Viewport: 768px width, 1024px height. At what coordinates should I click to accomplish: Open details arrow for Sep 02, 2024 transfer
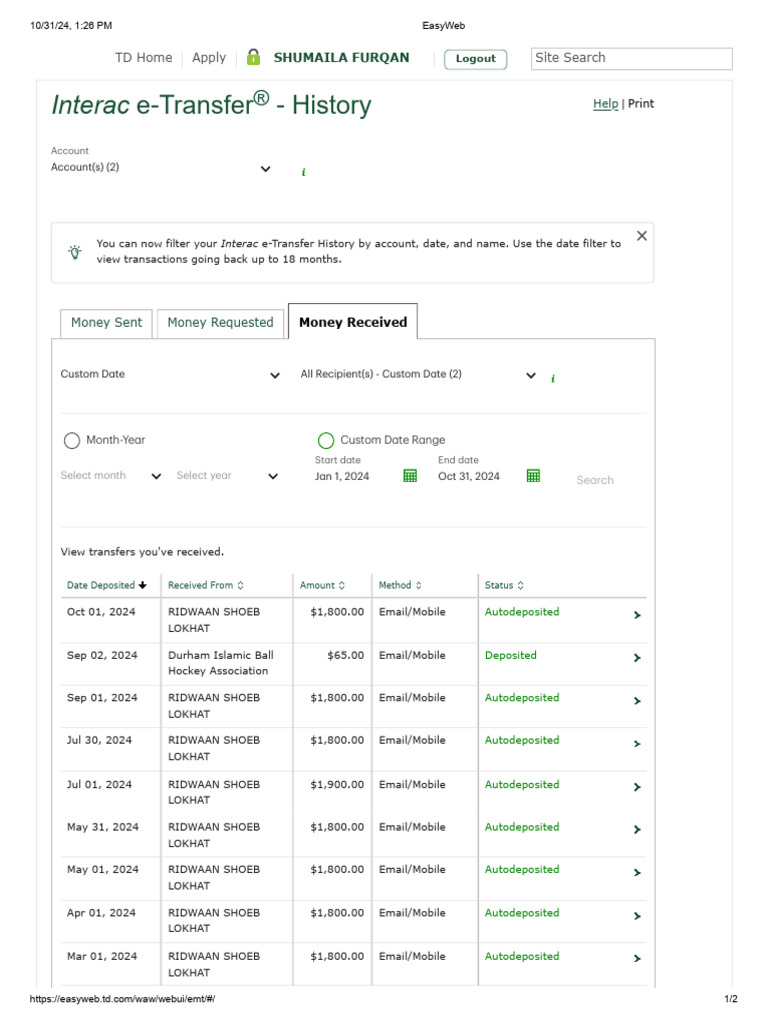[x=637, y=658]
